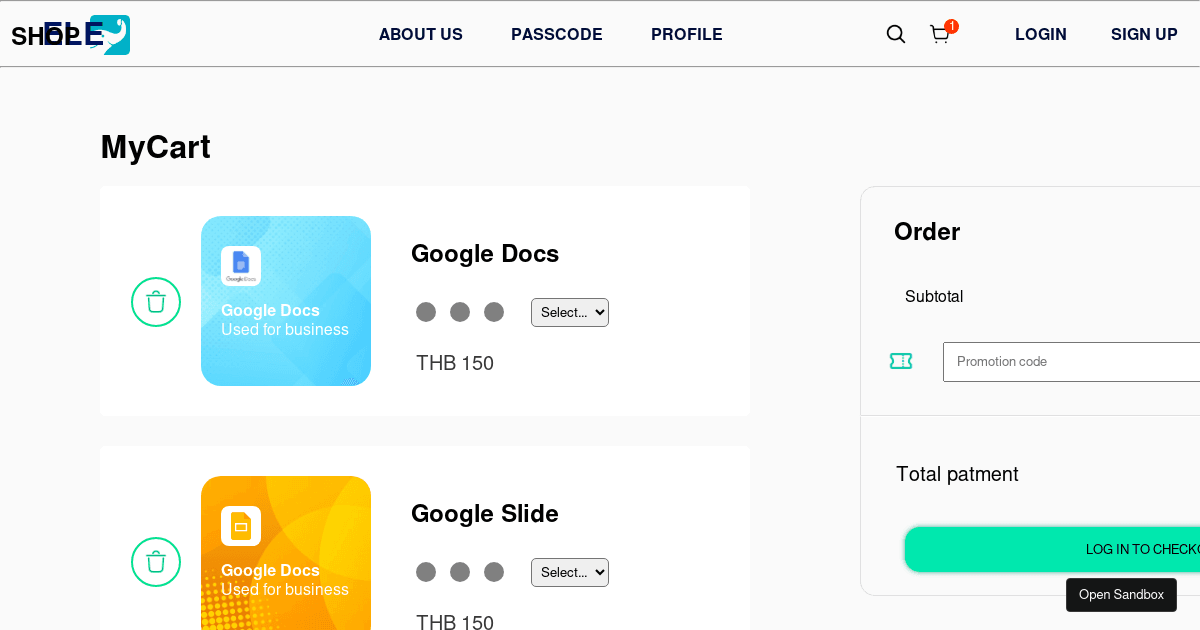This screenshot has height=630, width=1200.
Task: Select second gray dot of Google Docs
Action: [460, 312]
